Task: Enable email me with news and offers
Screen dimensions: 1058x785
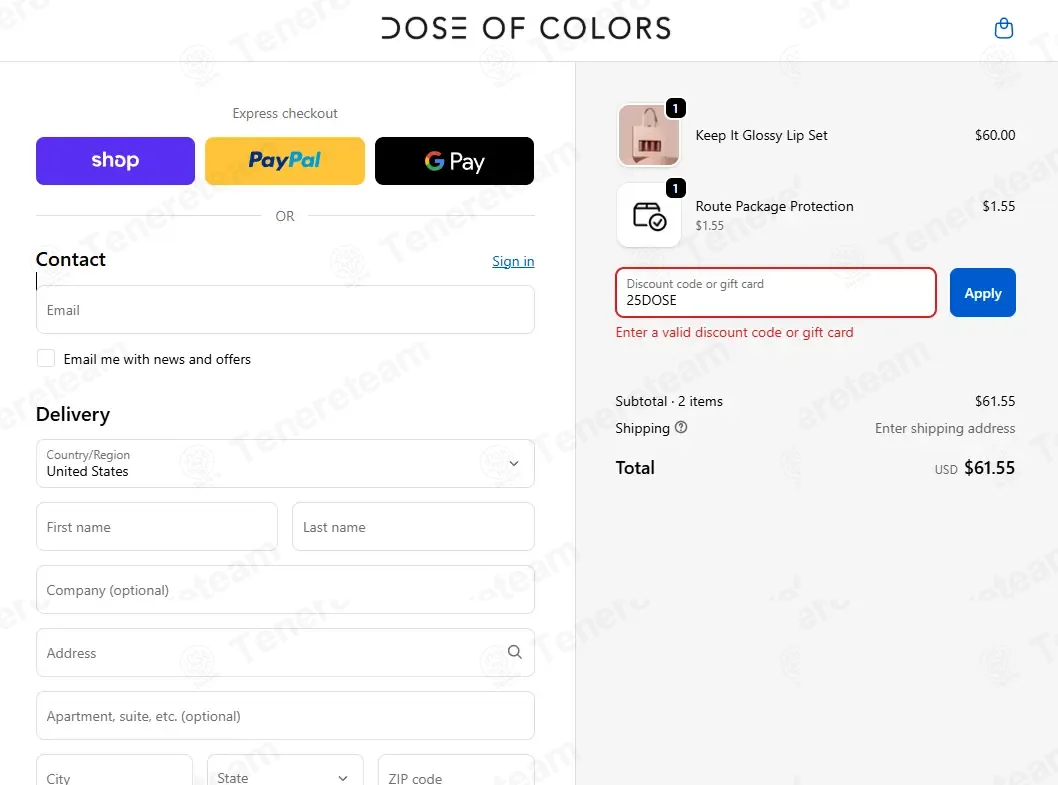Action: point(46,358)
